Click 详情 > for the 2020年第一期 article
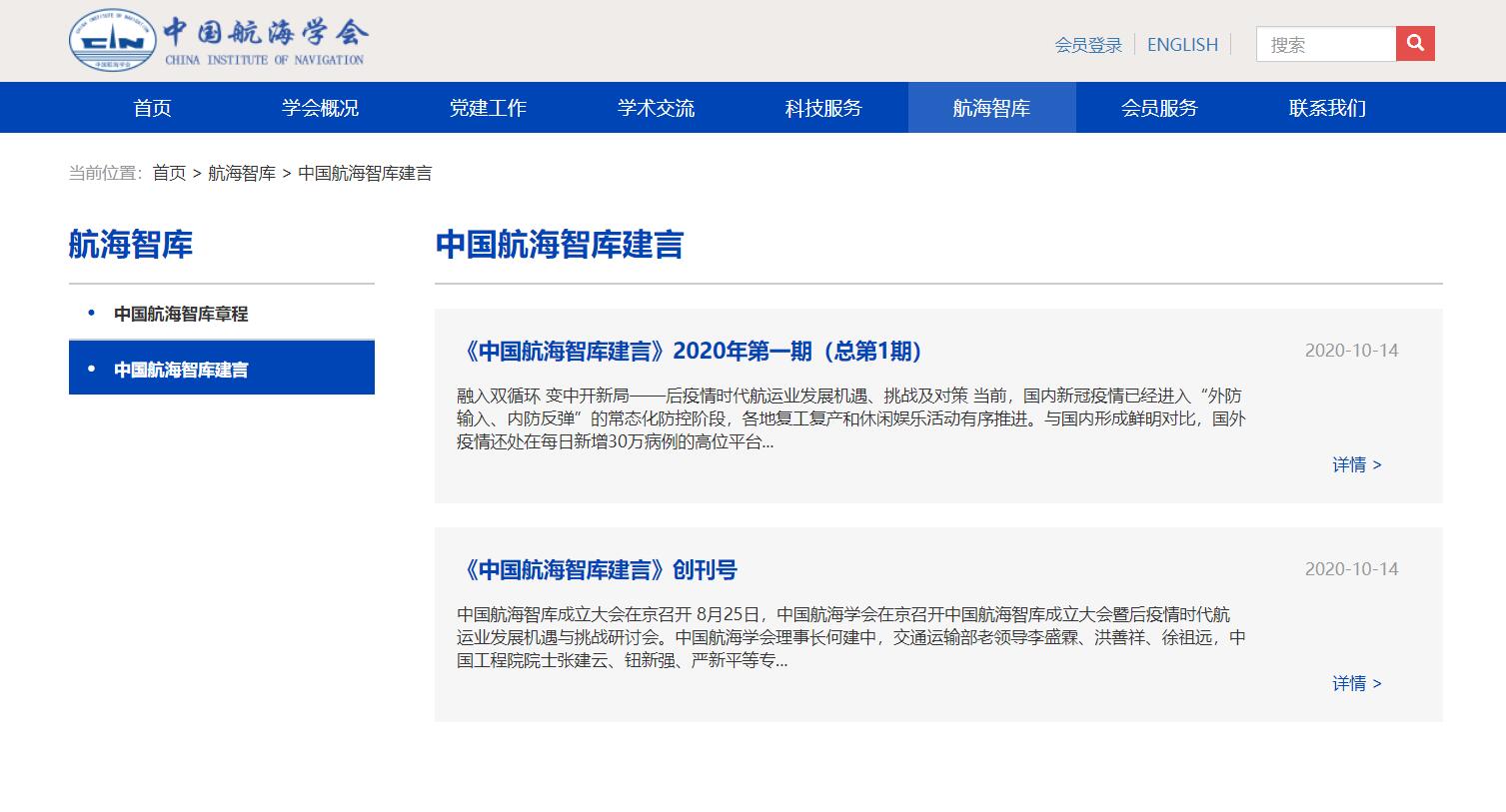1506x812 pixels. (1357, 464)
